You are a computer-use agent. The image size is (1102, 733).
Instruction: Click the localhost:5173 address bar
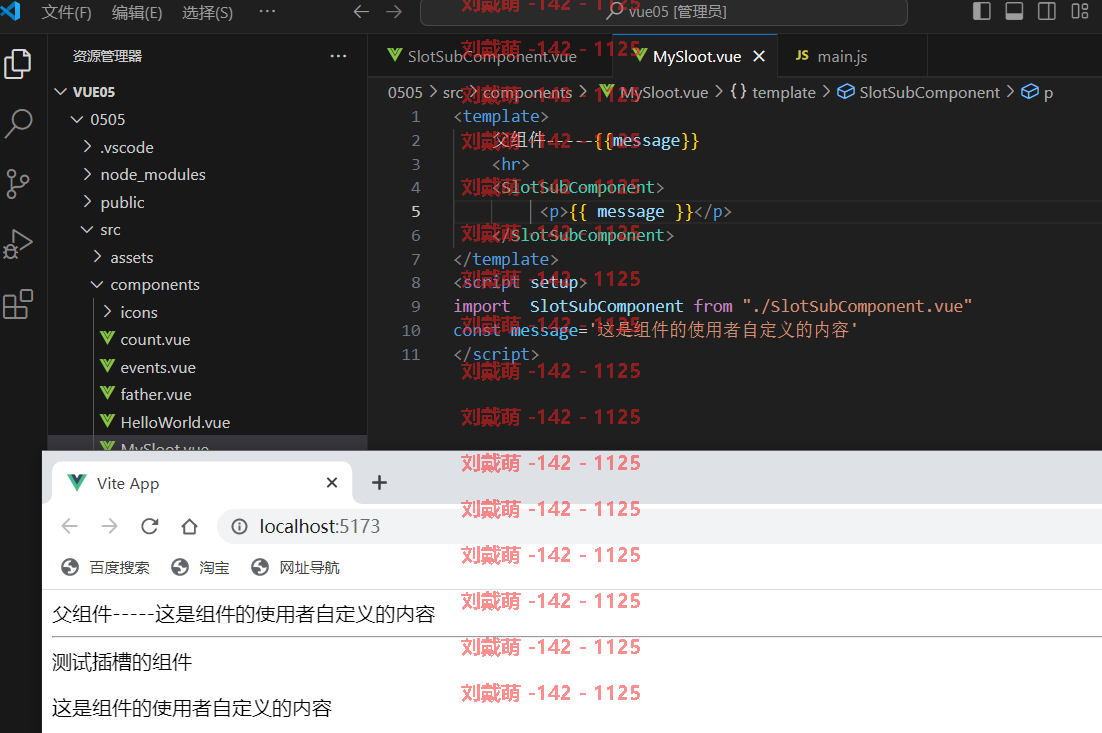pos(659,526)
